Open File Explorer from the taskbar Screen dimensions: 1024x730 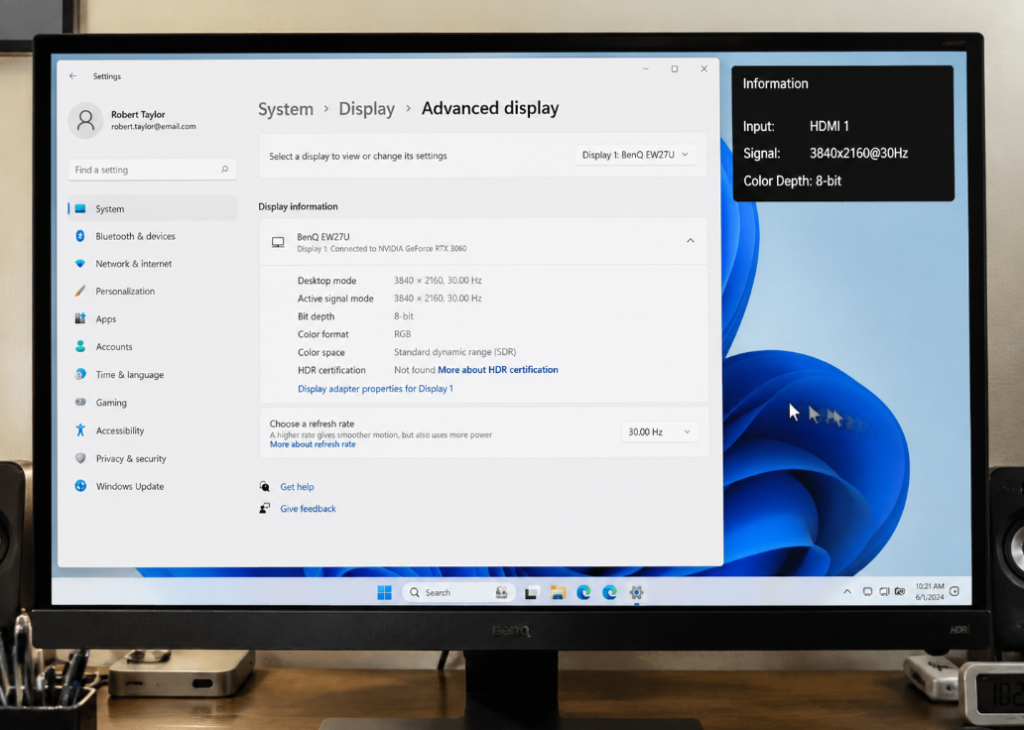point(557,592)
